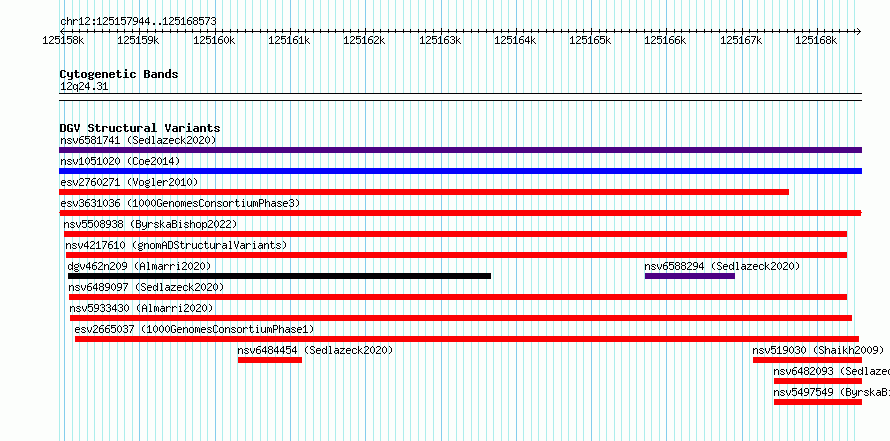Select the black dgv462n209 variant bar

(279, 276)
